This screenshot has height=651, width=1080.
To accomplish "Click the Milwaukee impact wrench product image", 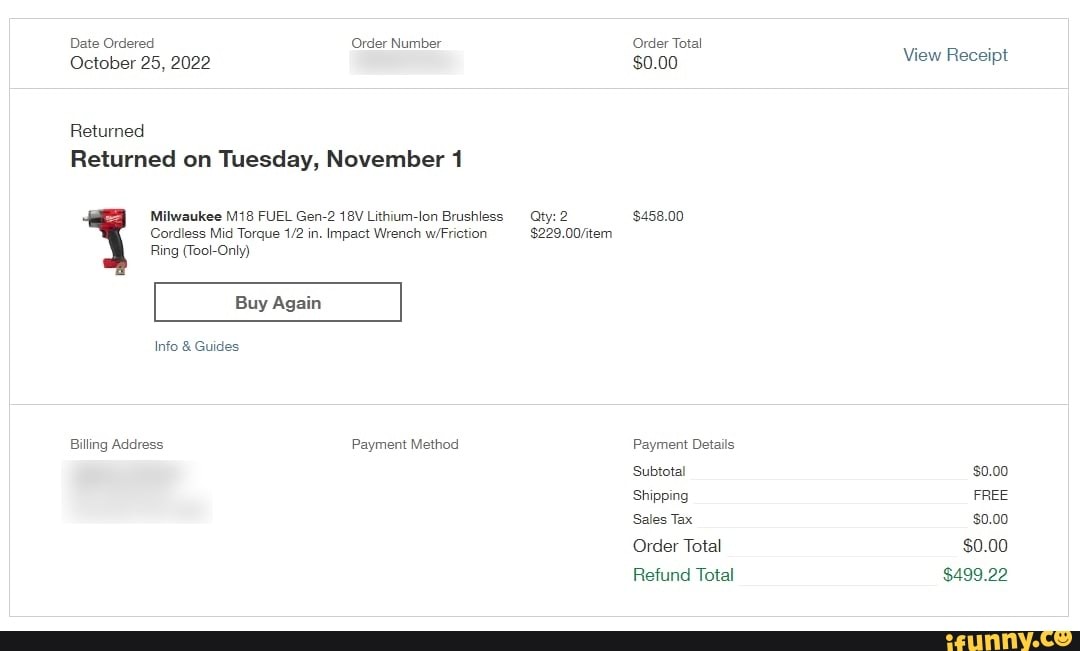I will click(106, 239).
